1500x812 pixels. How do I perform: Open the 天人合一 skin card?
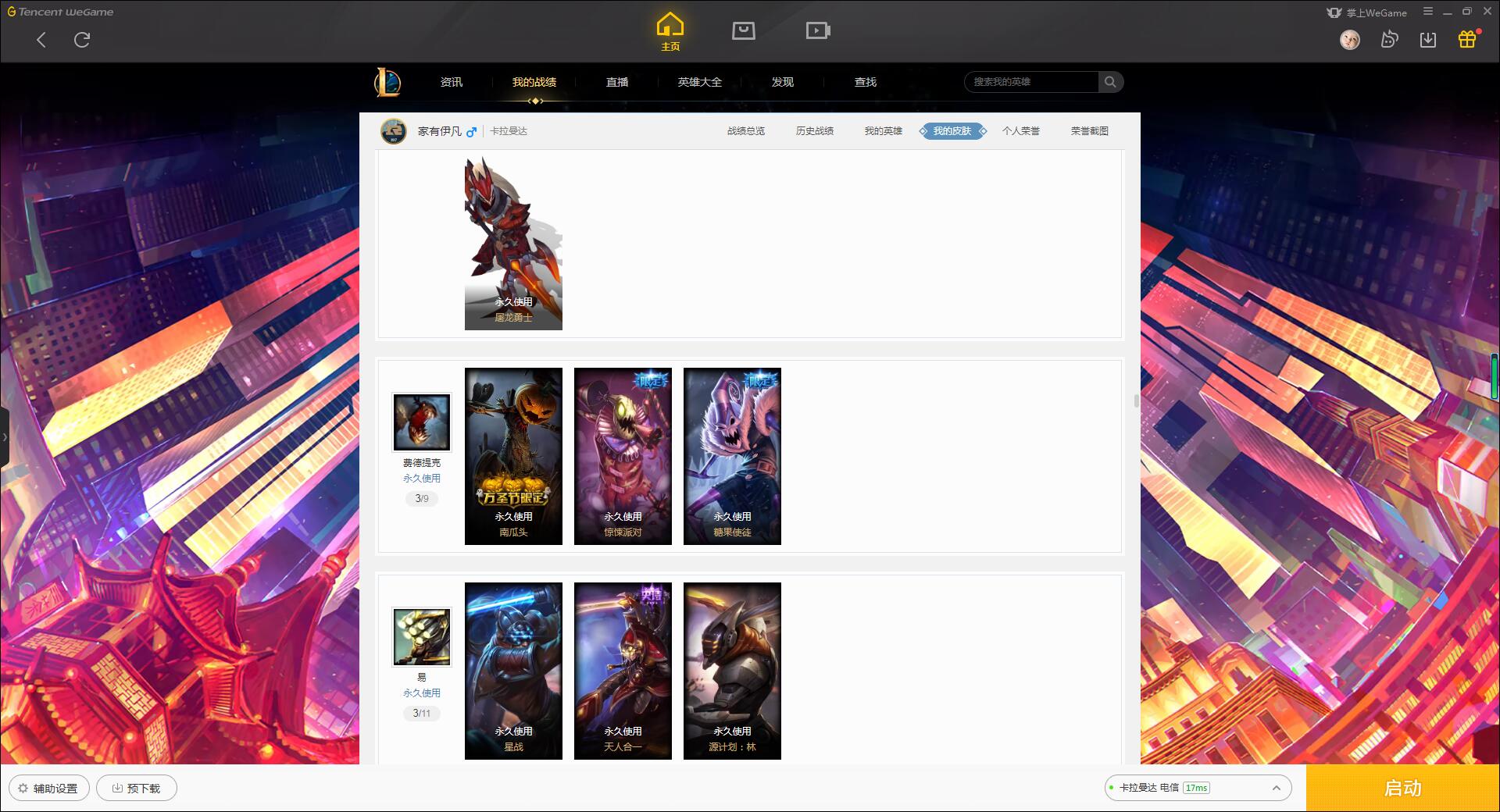[623, 671]
